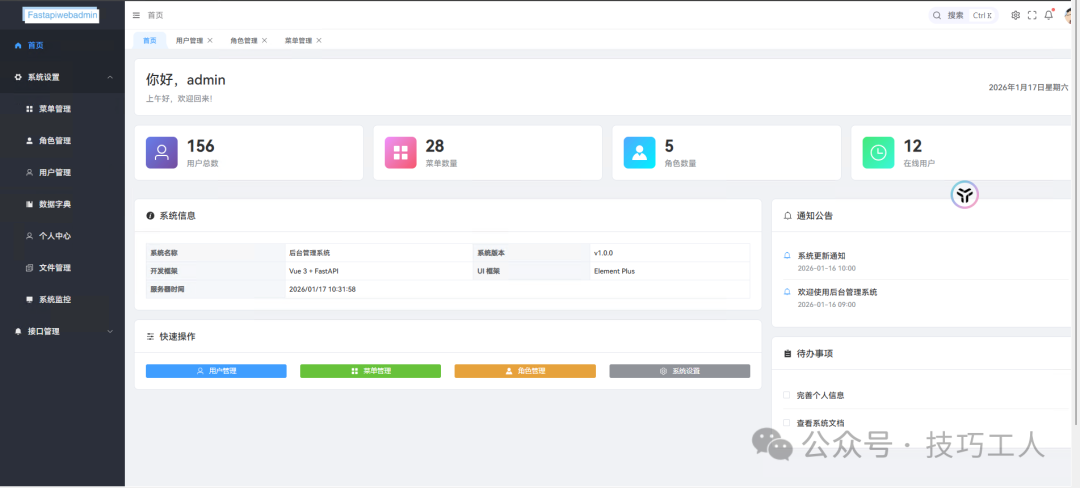Click the purple user total icon

coord(162,153)
